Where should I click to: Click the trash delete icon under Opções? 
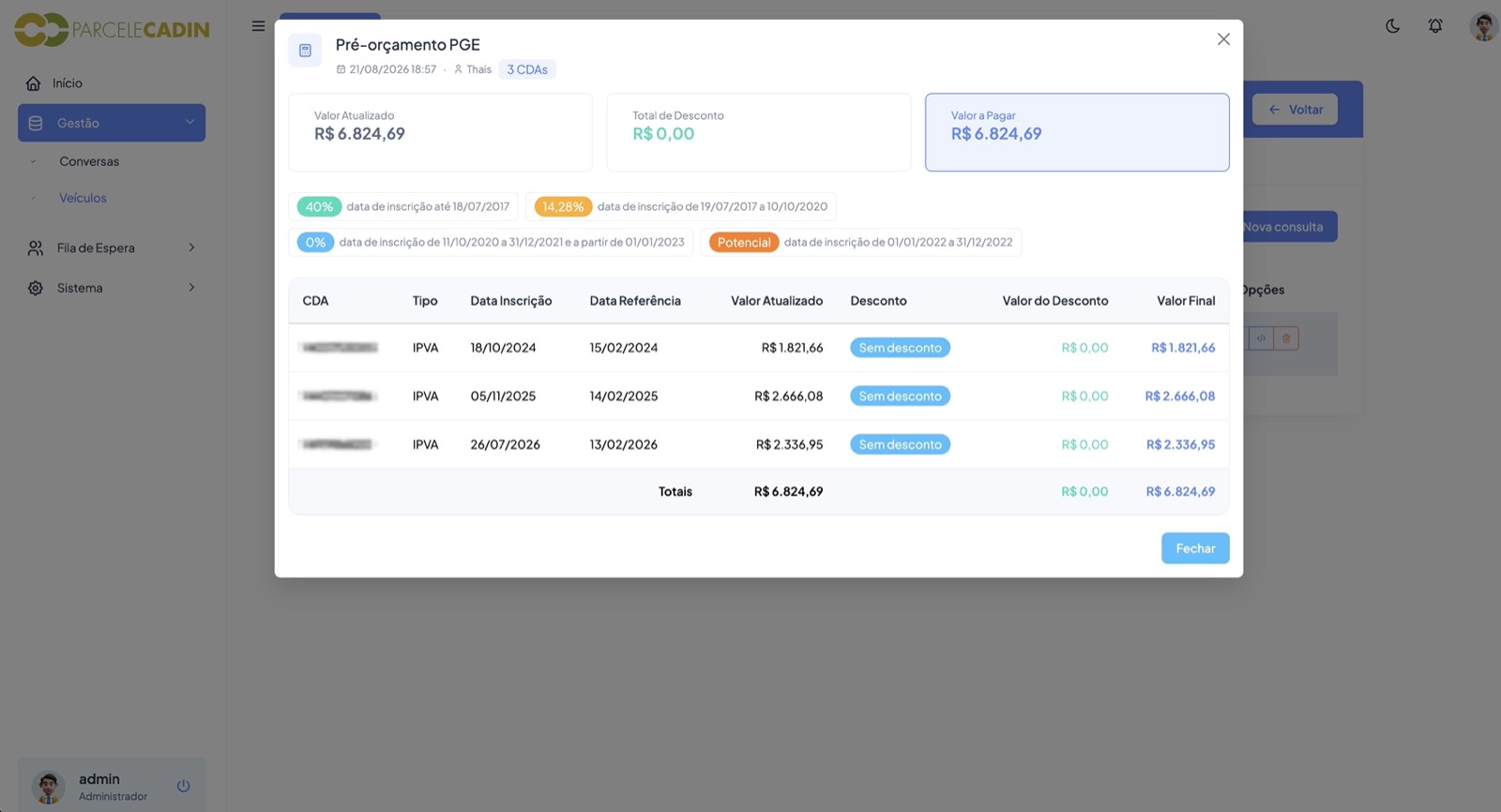(x=1286, y=338)
